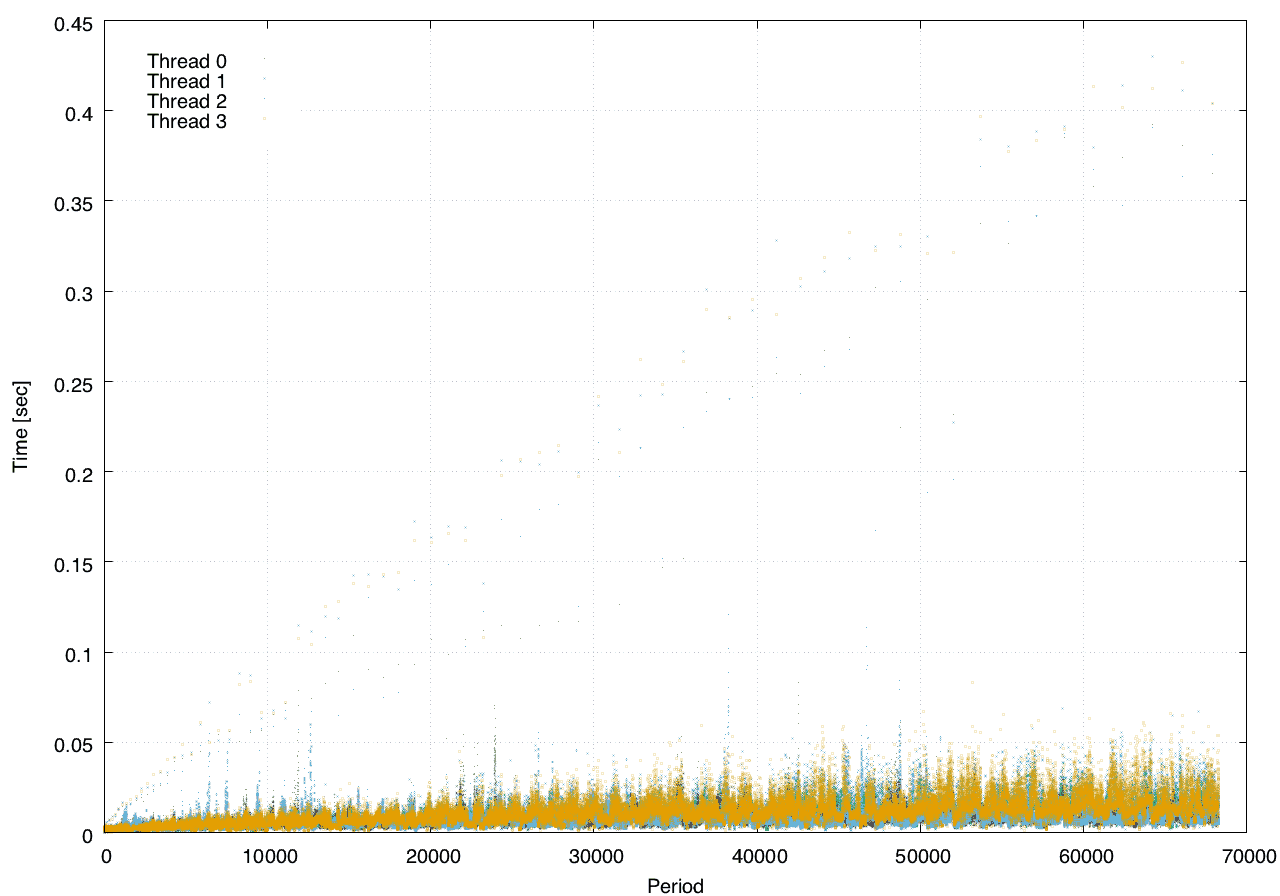Click the 0.45 y-axis tick label
The height and width of the screenshot is (896, 1280).
pyautogui.click(x=72, y=22)
